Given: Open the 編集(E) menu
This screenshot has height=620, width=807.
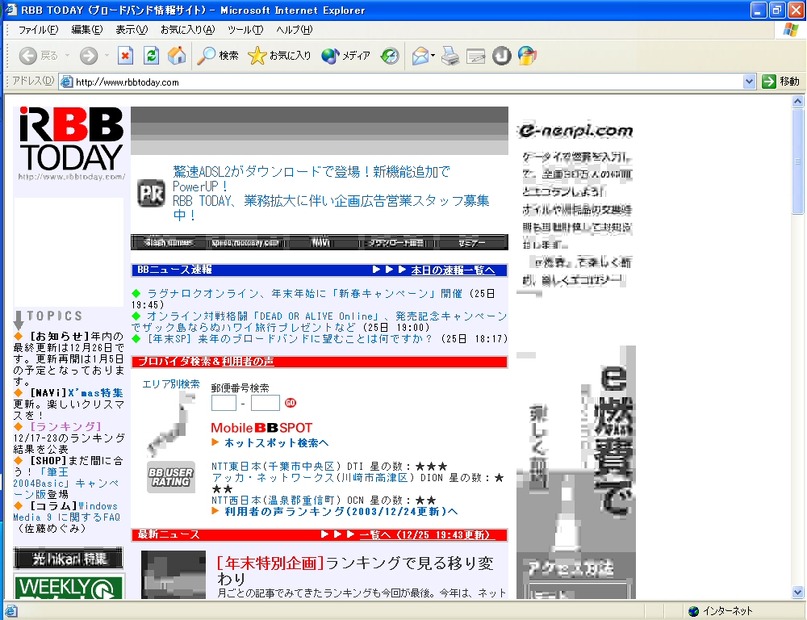Looking at the screenshot, I should (x=87, y=30).
